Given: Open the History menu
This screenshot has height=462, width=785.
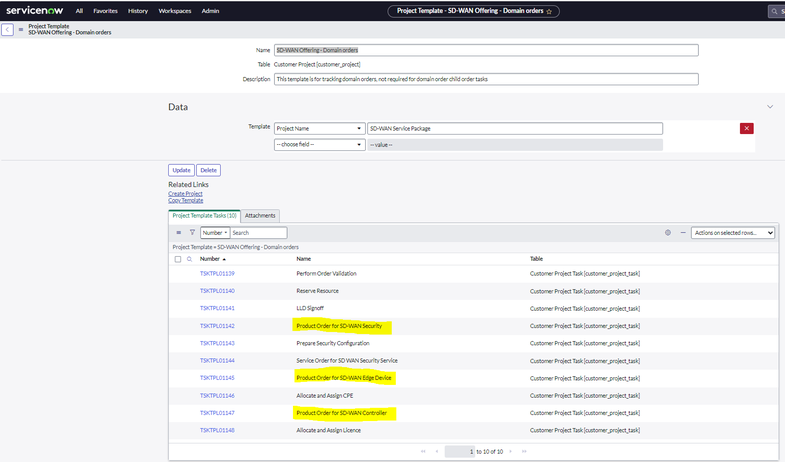Looking at the screenshot, I should click(138, 11).
